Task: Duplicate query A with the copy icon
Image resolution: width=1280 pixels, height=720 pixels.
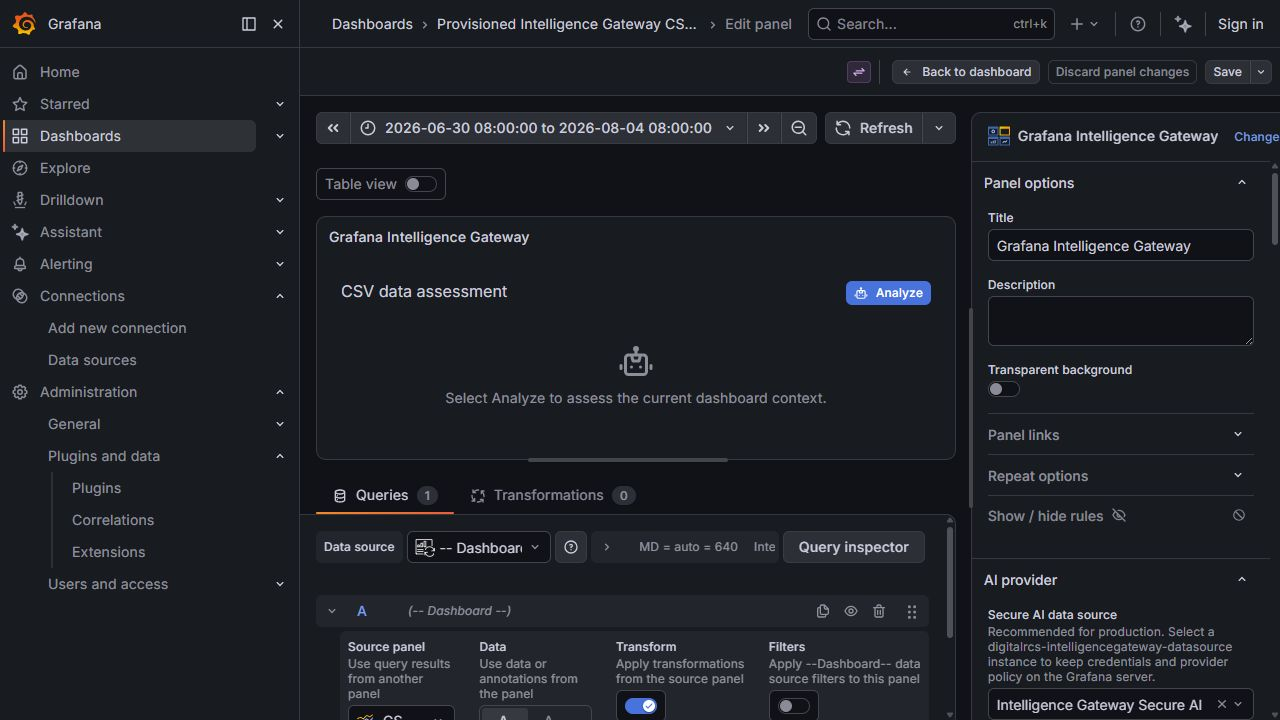Action: point(823,611)
